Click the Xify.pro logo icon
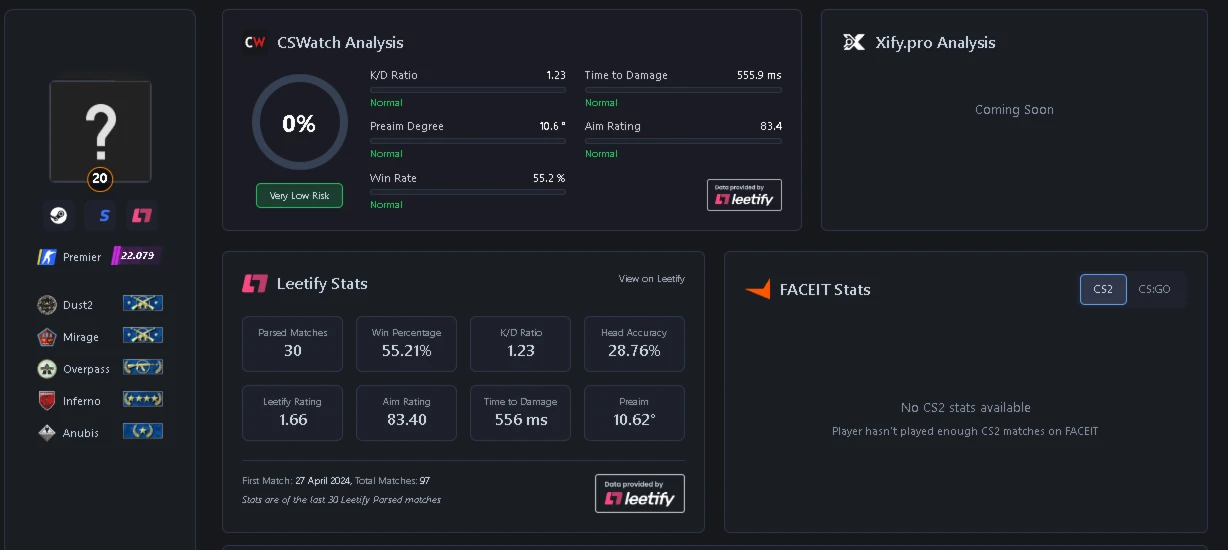 (854, 42)
